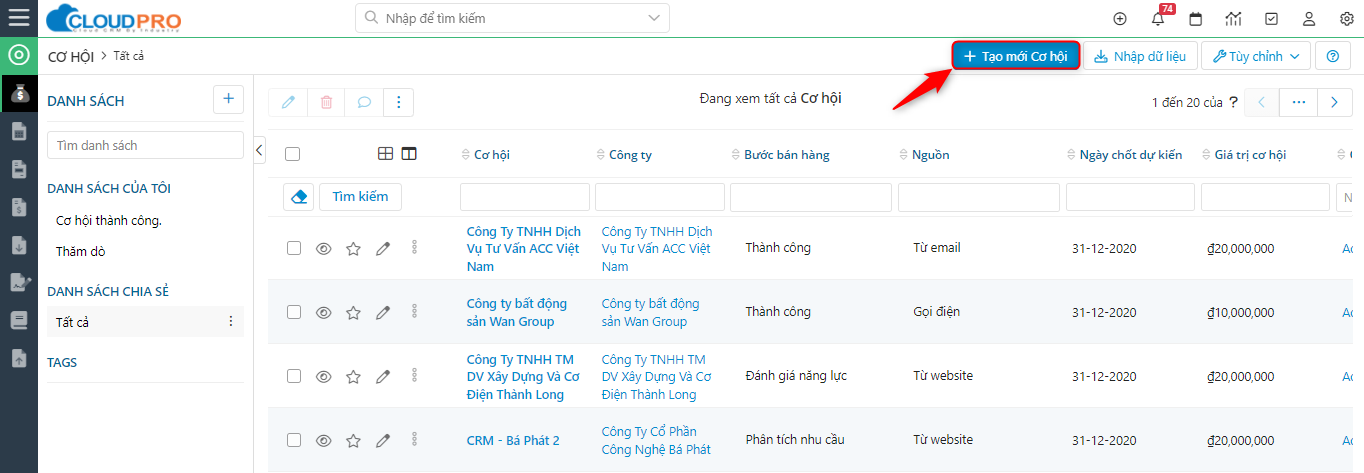Screen dimensions: 1364x473
Task: Open the reports chart icon in header
Action: [1233, 19]
